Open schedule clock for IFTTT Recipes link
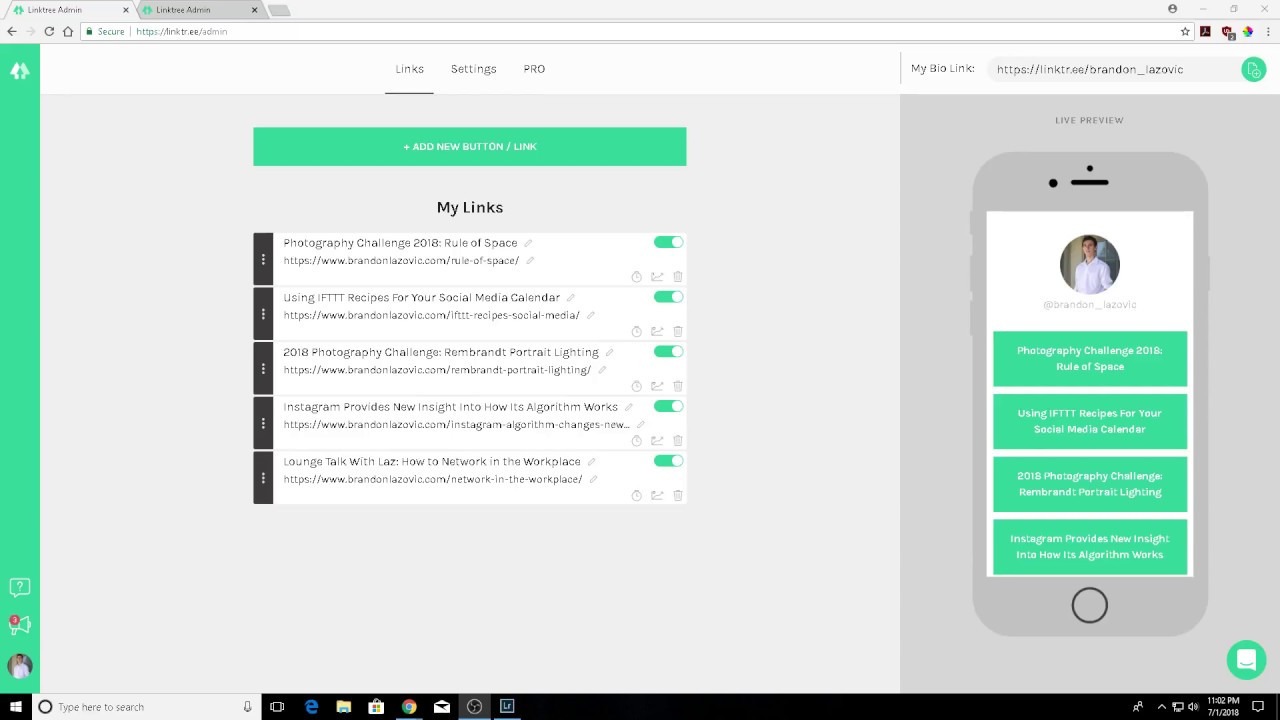1280x720 pixels. point(636,332)
